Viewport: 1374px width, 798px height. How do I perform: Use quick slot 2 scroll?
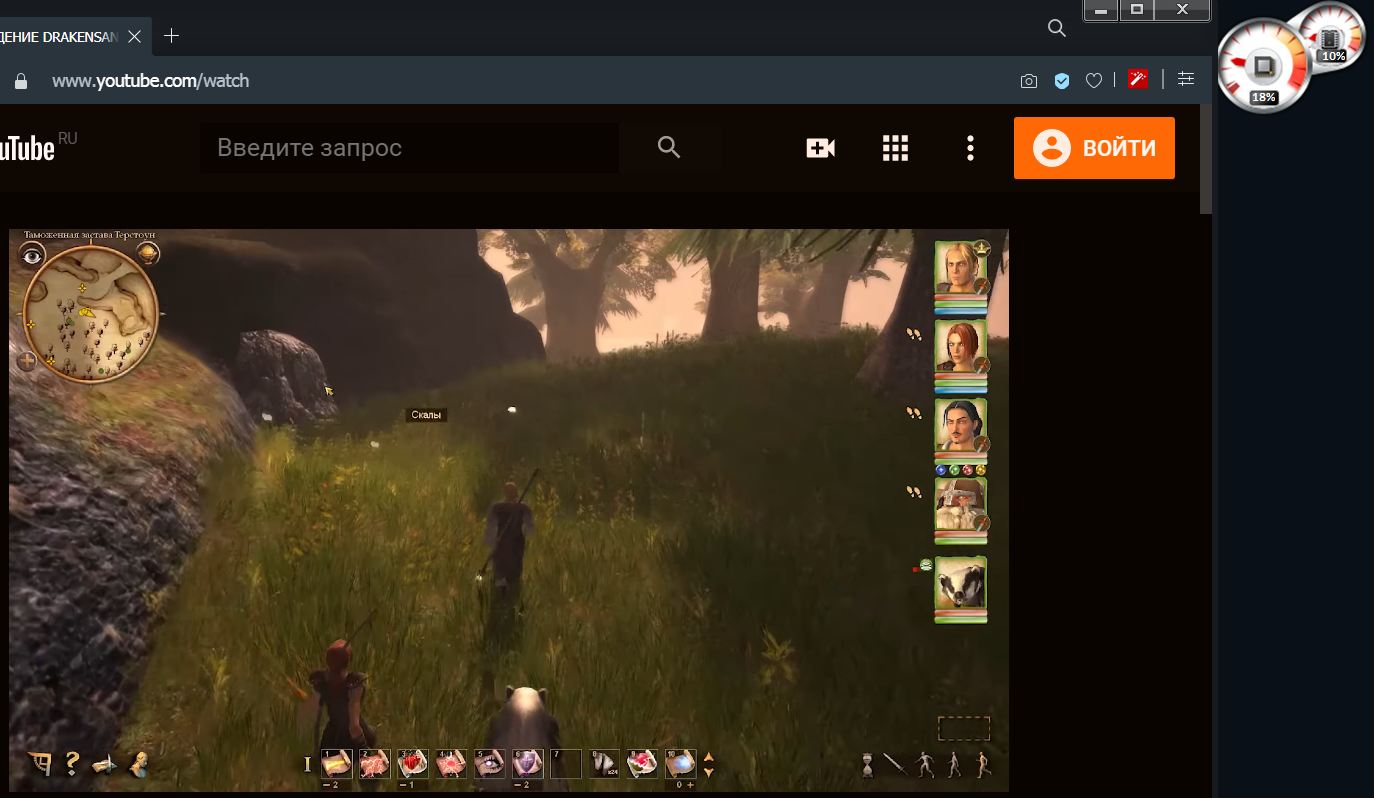375,763
